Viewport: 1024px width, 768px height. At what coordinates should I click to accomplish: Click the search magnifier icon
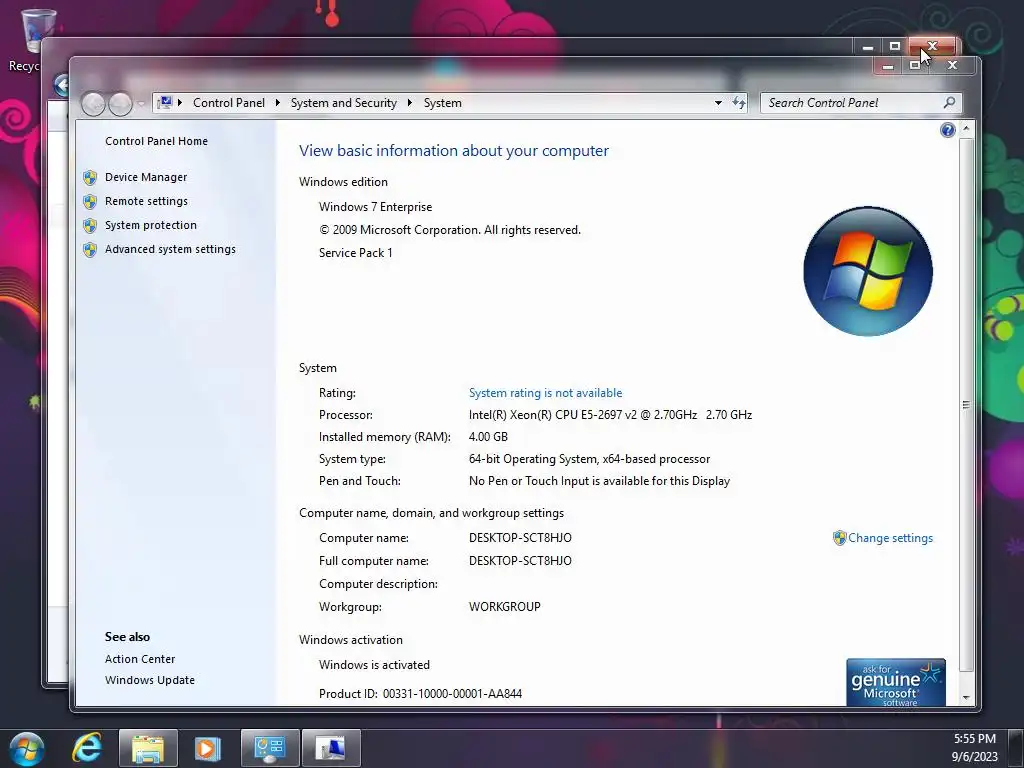pyautogui.click(x=949, y=103)
